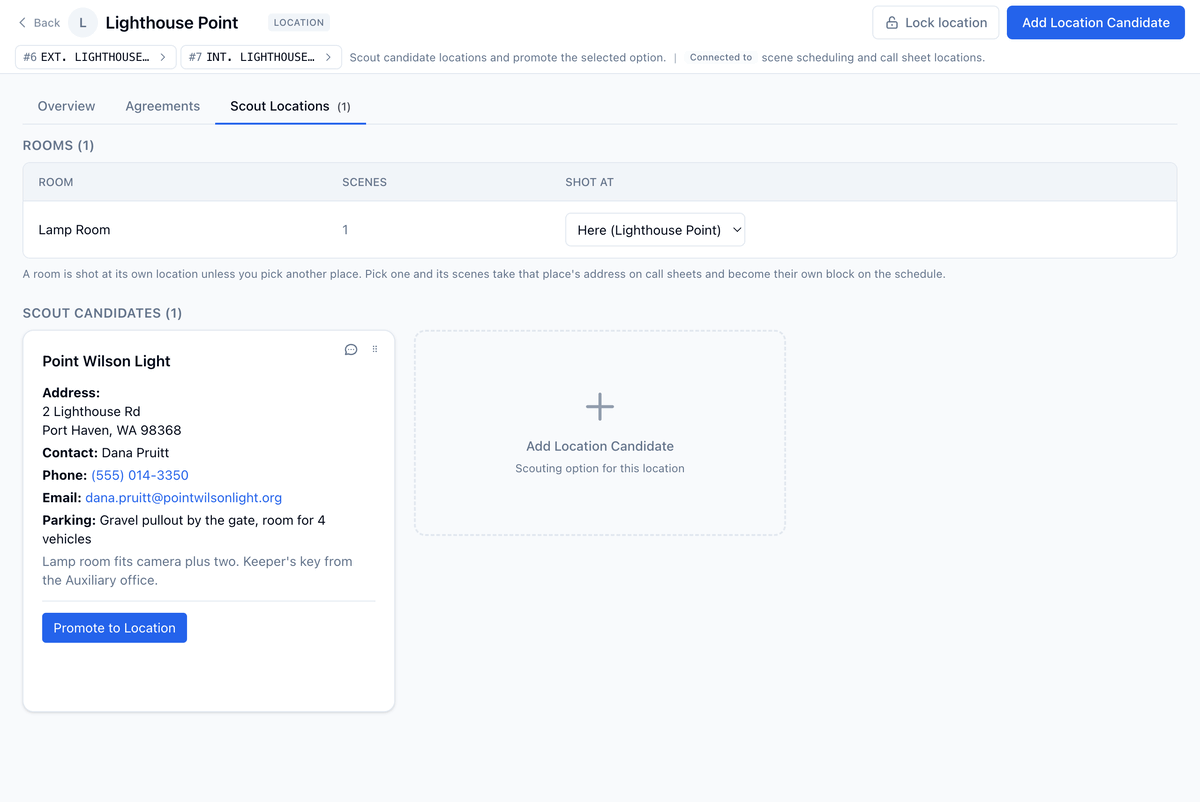Click the drag handle dots icon on candidate card
Screen dimensions: 1200x803
coord(375,349)
